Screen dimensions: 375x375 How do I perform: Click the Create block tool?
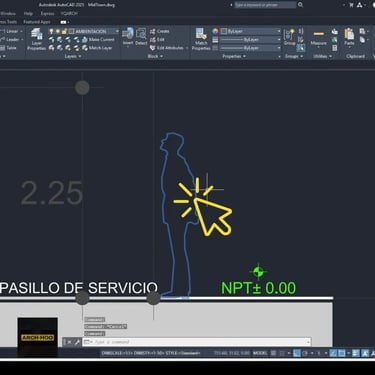click(x=160, y=31)
